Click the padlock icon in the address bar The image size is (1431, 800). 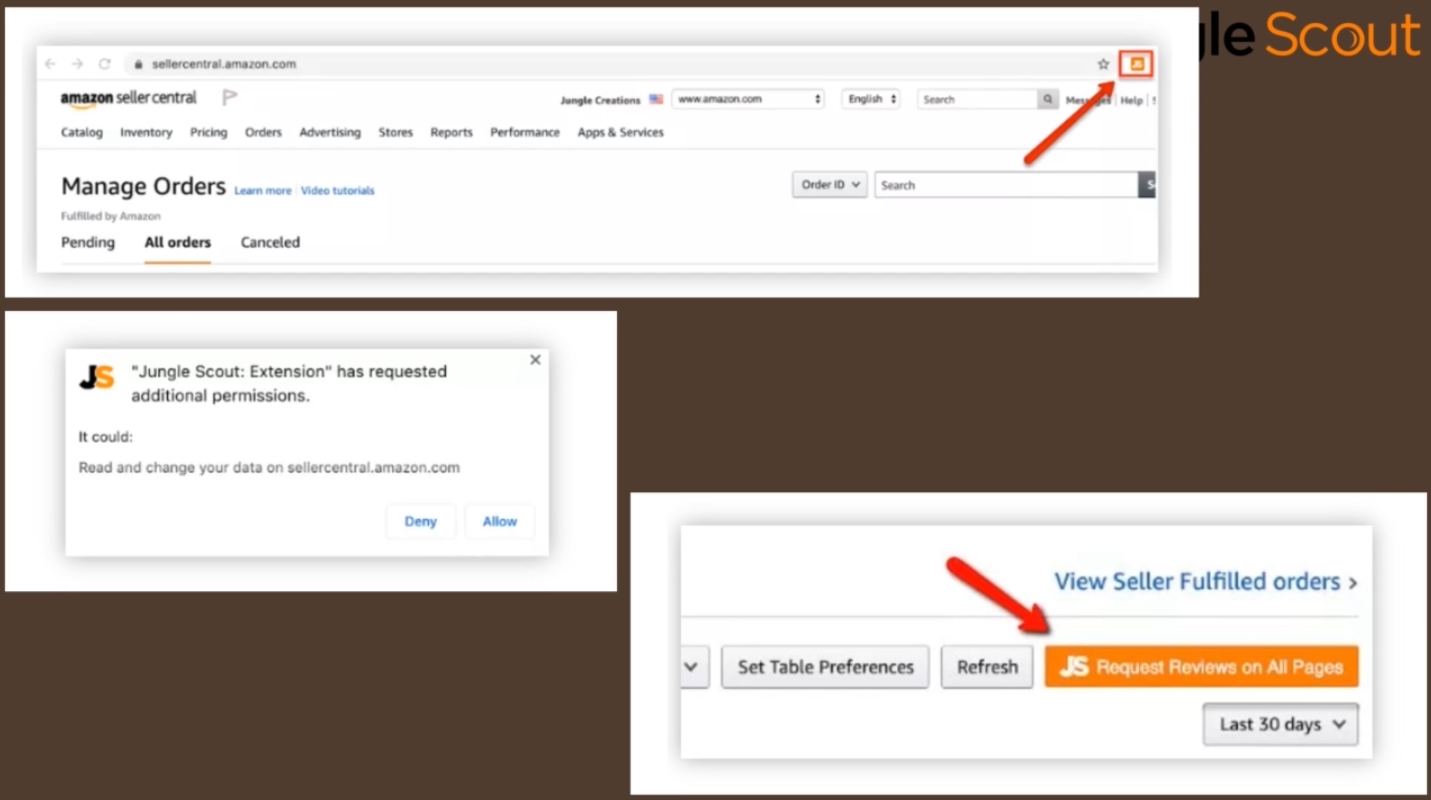click(x=139, y=64)
